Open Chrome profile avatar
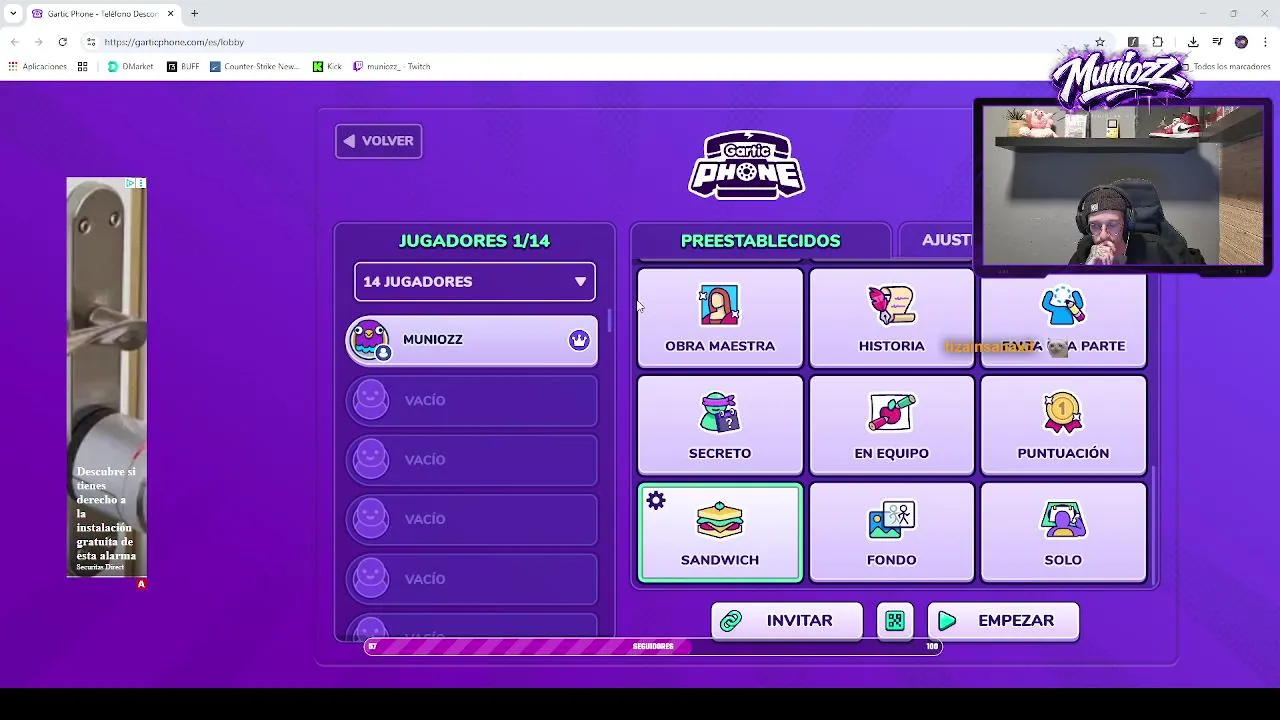This screenshot has height=720, width=1280. [1241, 42]
